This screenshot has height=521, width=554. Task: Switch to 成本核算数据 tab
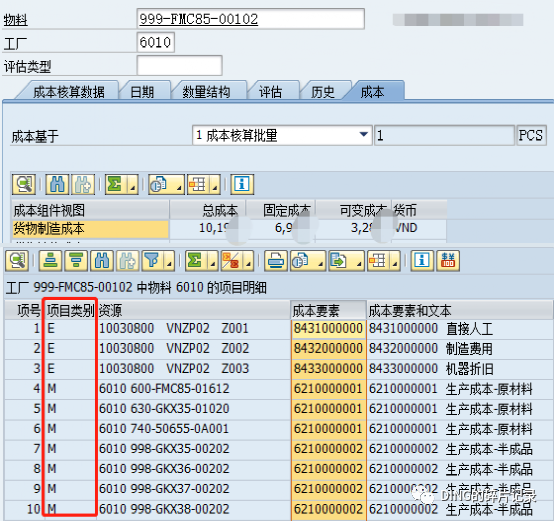point(69,92)
